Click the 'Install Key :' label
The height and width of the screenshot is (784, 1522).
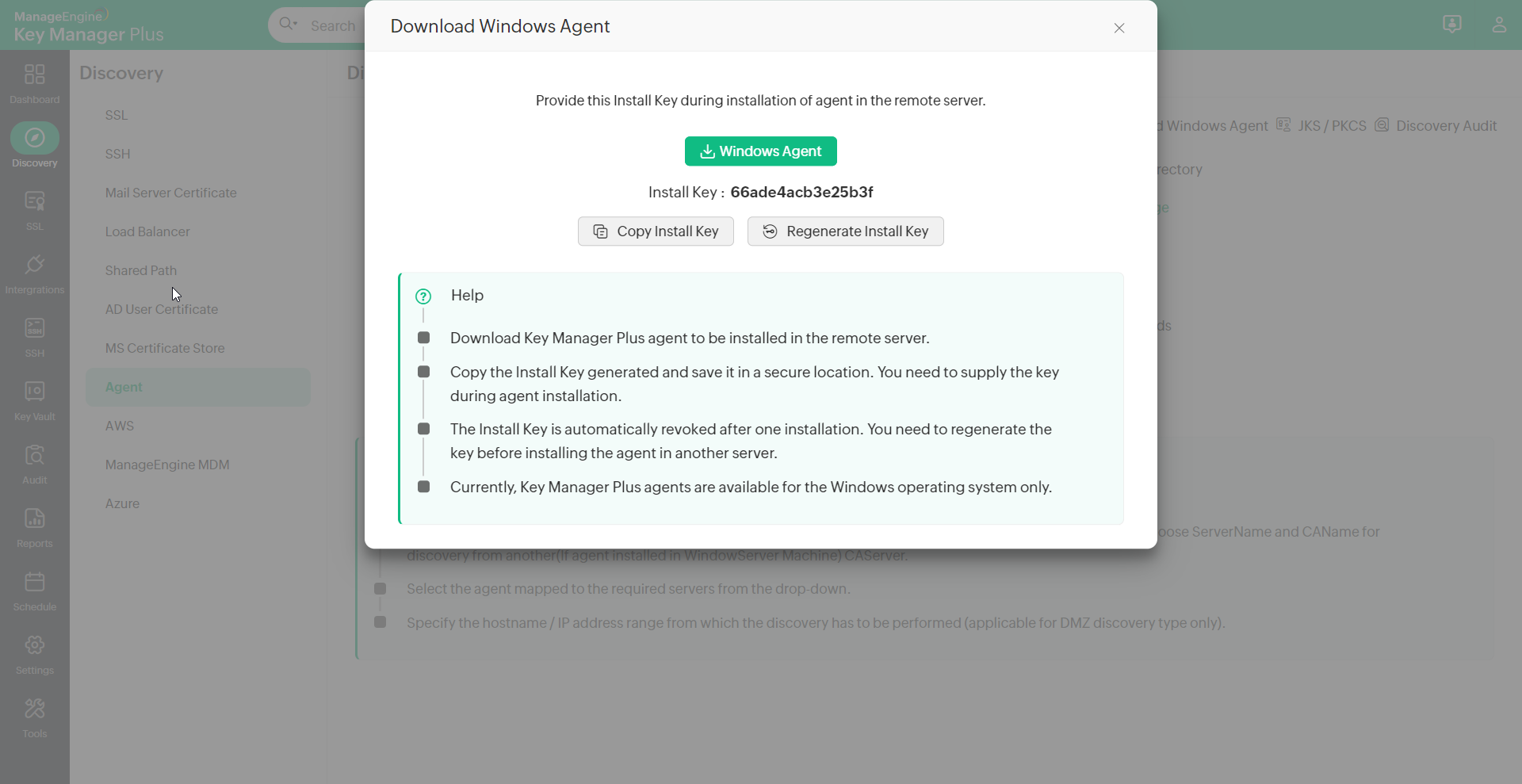pos(686,192)
